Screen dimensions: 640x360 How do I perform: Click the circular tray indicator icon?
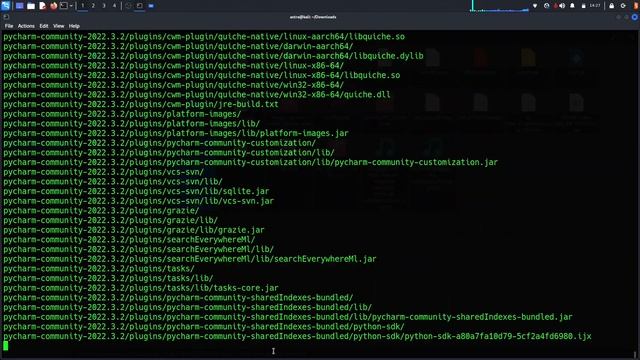click(x=547, y=6)
